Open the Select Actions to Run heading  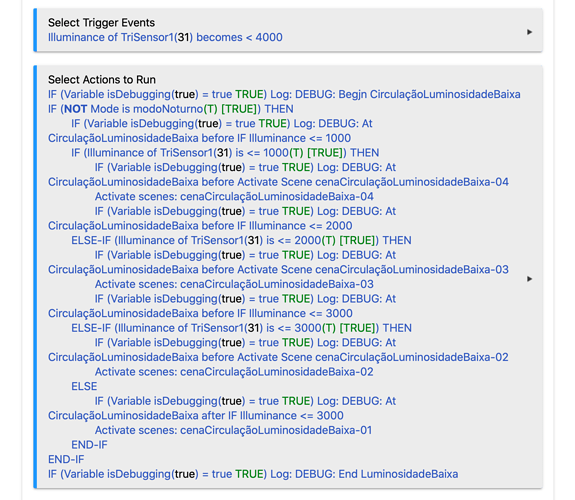(102, 80)
